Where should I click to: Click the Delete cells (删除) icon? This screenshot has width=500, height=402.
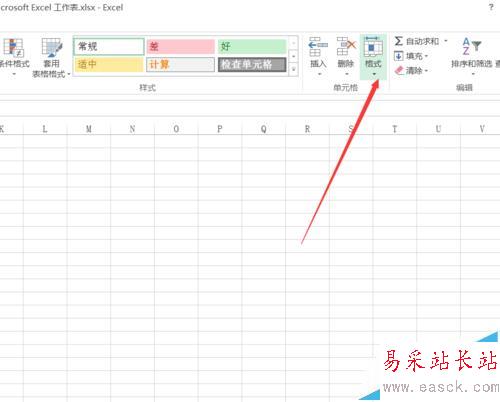346,47
